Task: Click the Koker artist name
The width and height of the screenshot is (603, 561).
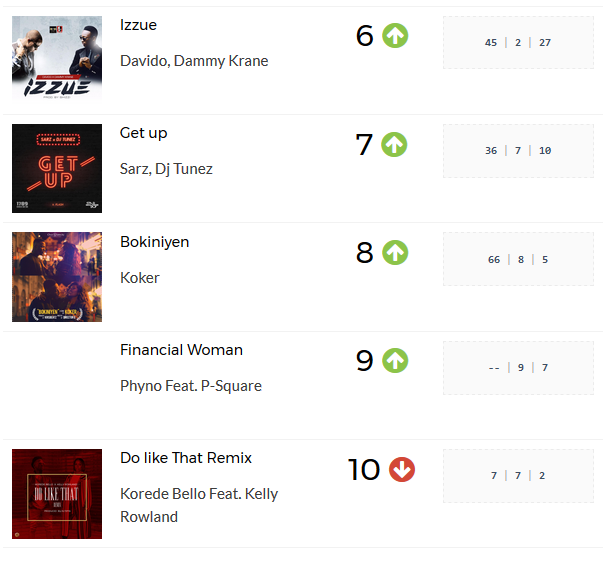Action: click(x=140, y=278)
